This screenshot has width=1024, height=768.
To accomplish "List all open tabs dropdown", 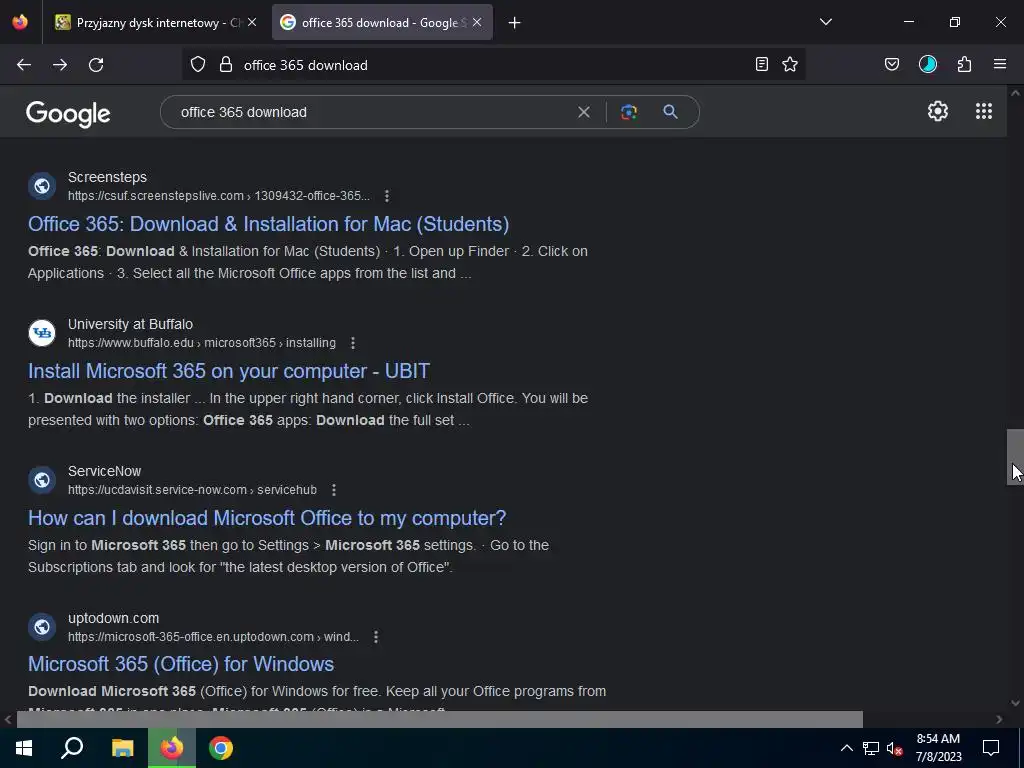I will click(x=826, y=22).
